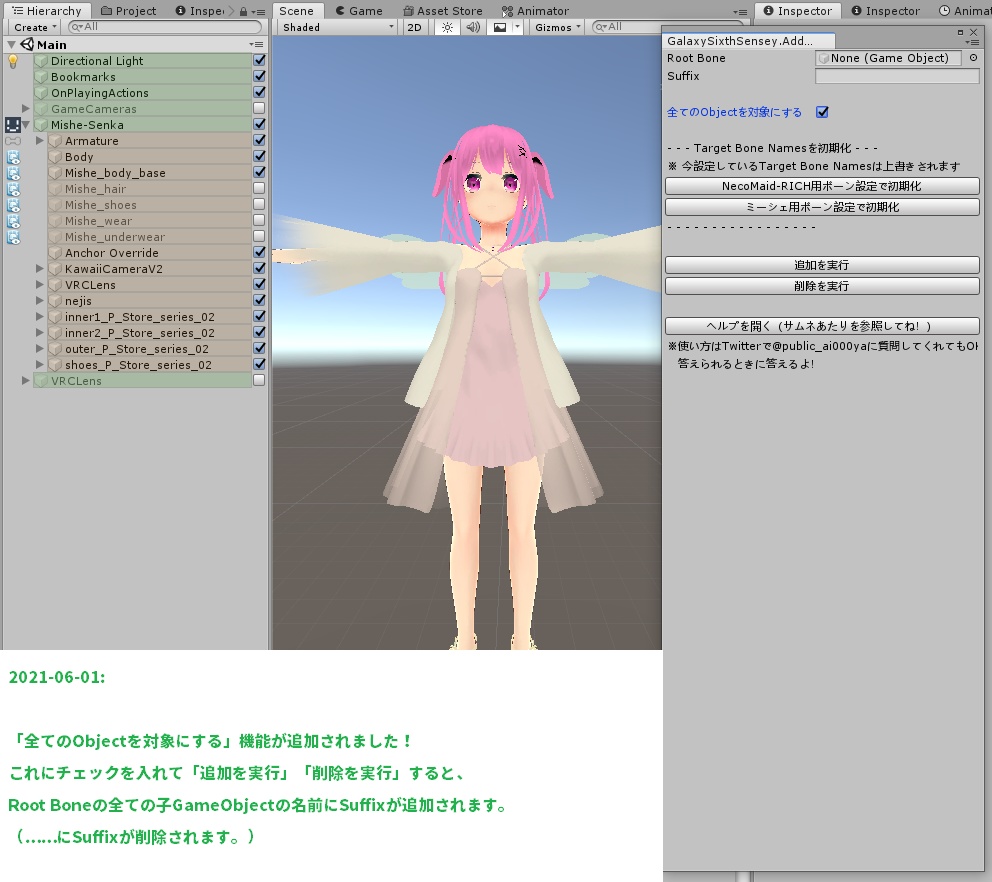The image size is (992, 882).
Task: Open Shaded draw mode dropdown
Action: (x=338, y=27)
